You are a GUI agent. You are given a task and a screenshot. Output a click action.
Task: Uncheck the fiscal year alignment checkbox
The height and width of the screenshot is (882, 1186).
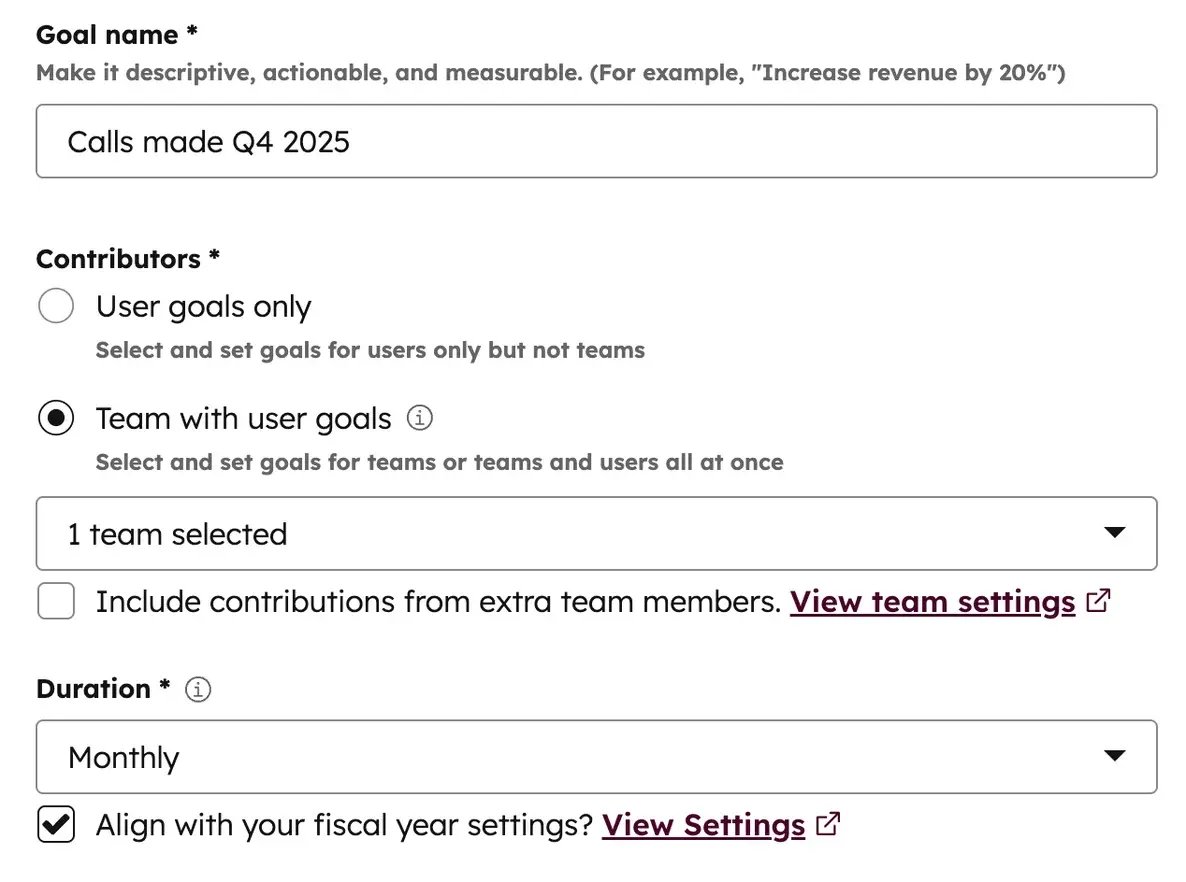[56, 825]
